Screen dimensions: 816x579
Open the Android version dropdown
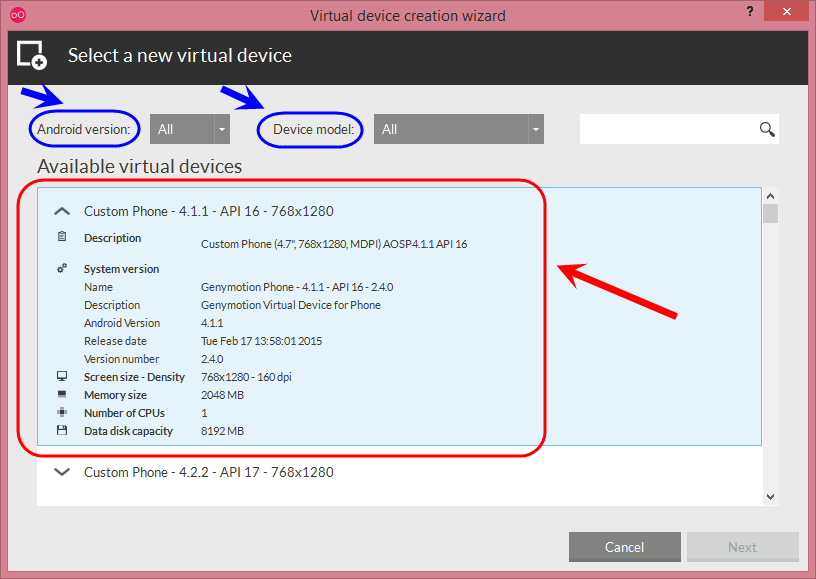[190, 129]
